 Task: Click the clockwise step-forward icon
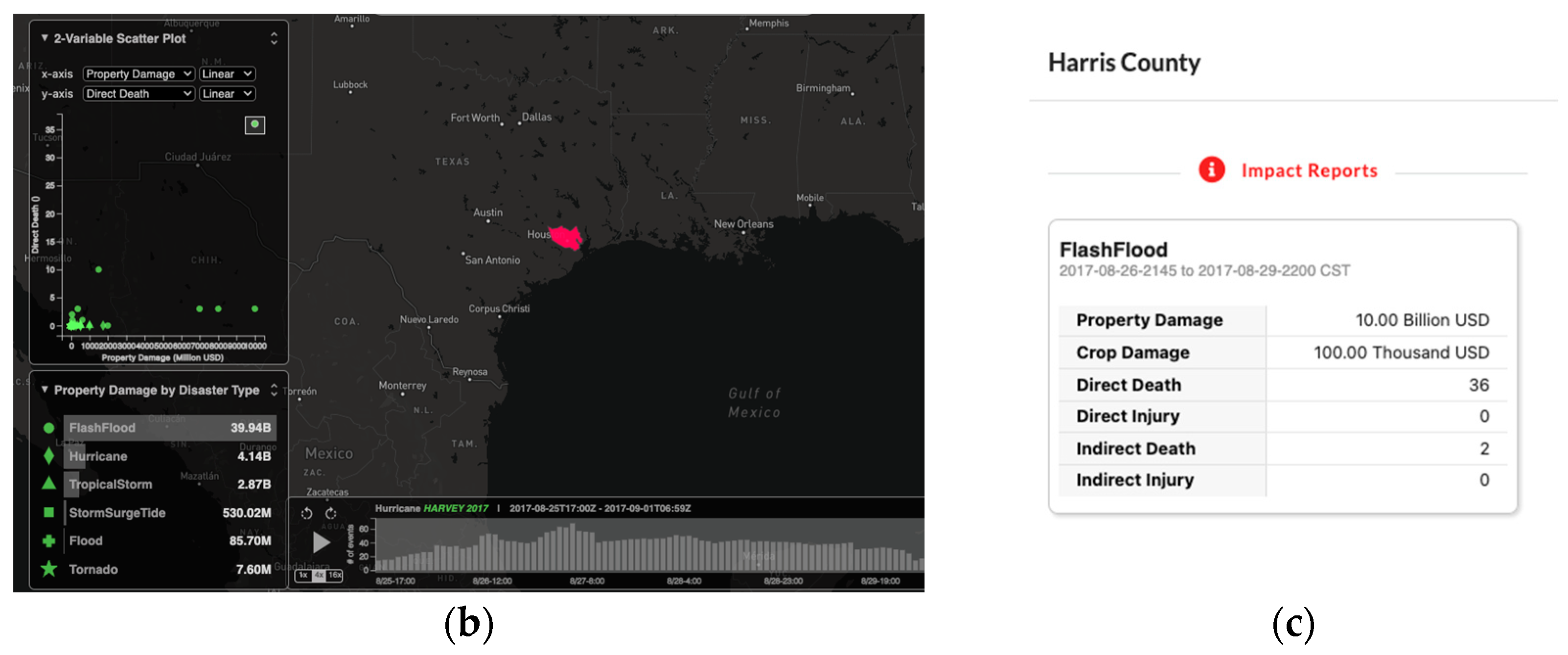click(330, 513)
